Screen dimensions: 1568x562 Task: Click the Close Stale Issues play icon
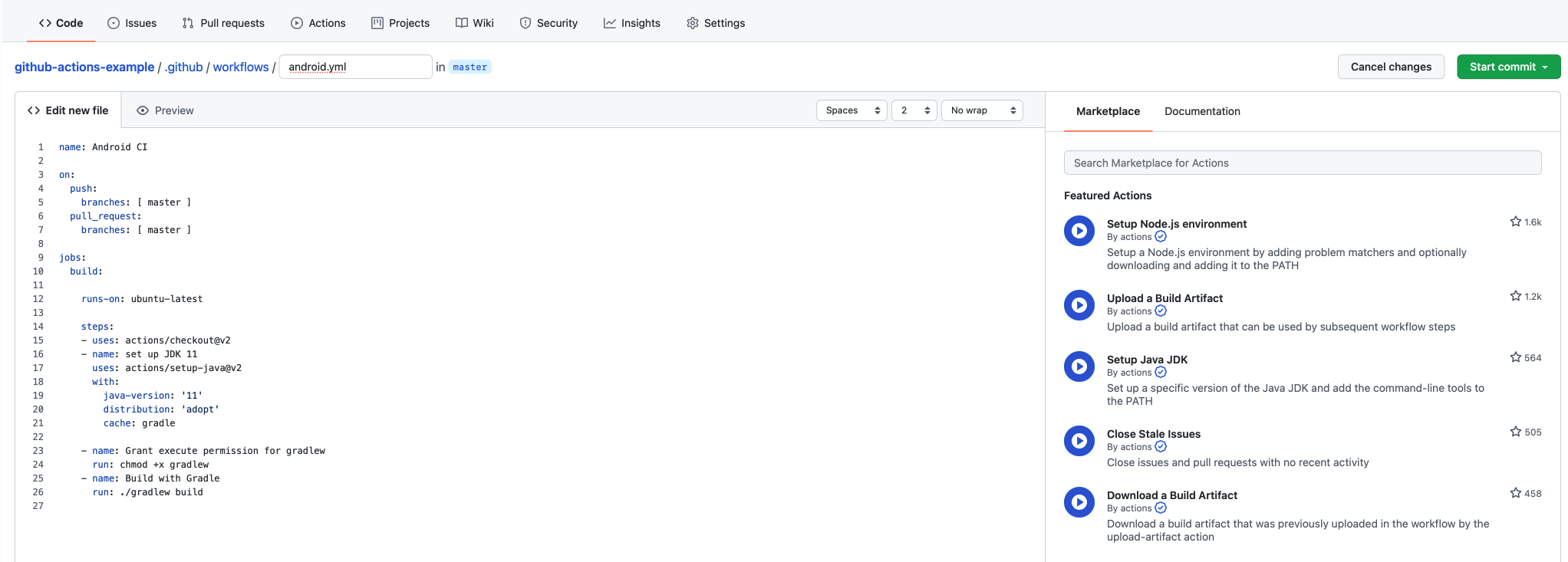tap(1079, 441)
